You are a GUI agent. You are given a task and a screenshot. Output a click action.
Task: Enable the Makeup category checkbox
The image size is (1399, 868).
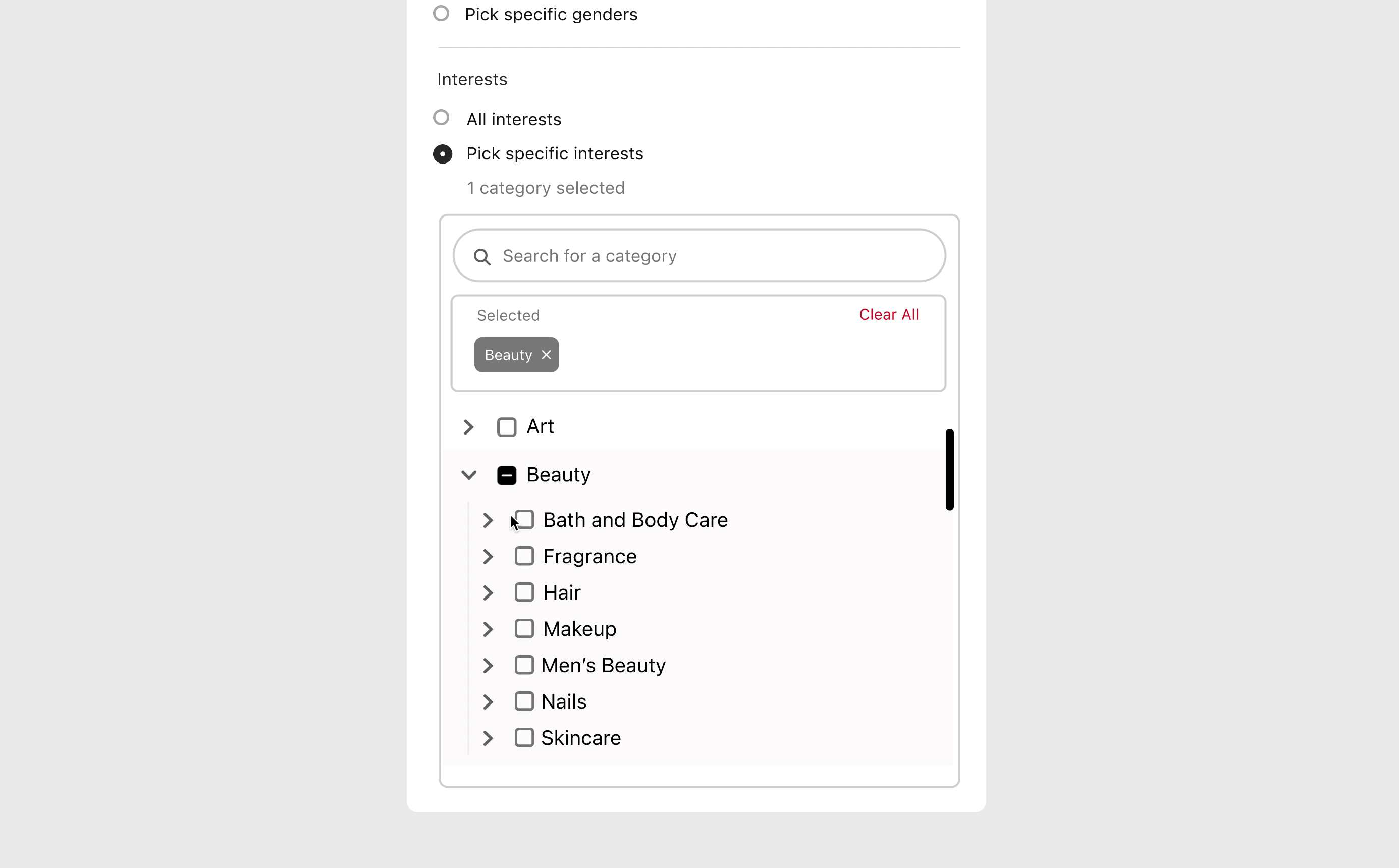[524, 628]
